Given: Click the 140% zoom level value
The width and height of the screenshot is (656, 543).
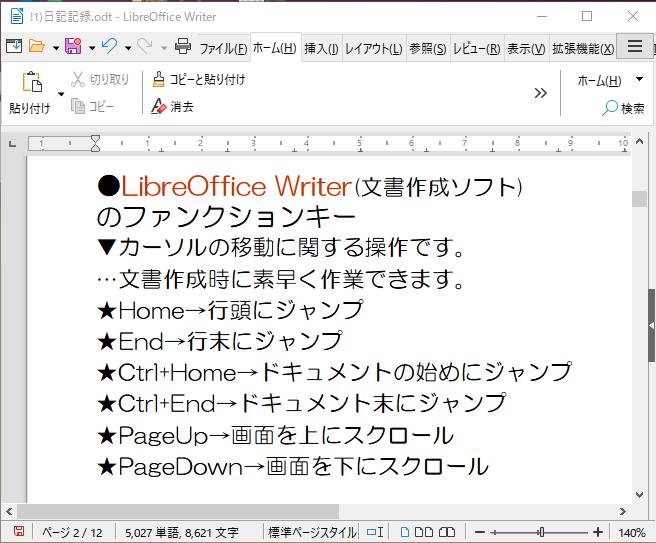Looking at the screenshot, I should click(x=632, y=533).
